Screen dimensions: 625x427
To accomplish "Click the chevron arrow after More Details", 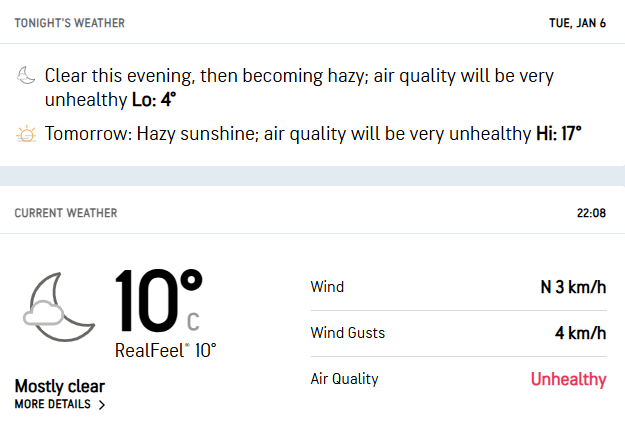I will [x=101, y=405].
